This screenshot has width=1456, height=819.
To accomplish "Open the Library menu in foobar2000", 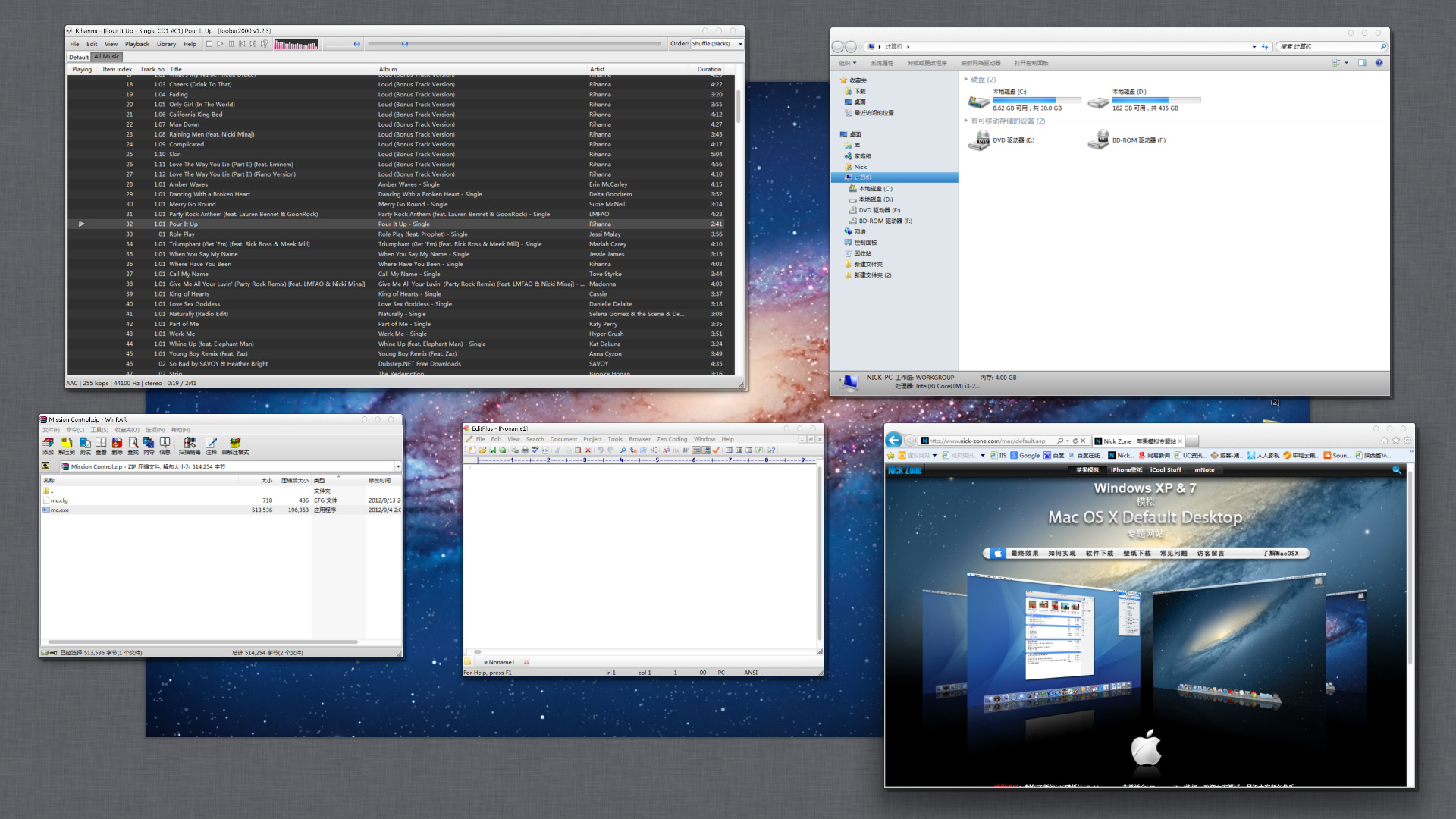I will tap(167, 44).
